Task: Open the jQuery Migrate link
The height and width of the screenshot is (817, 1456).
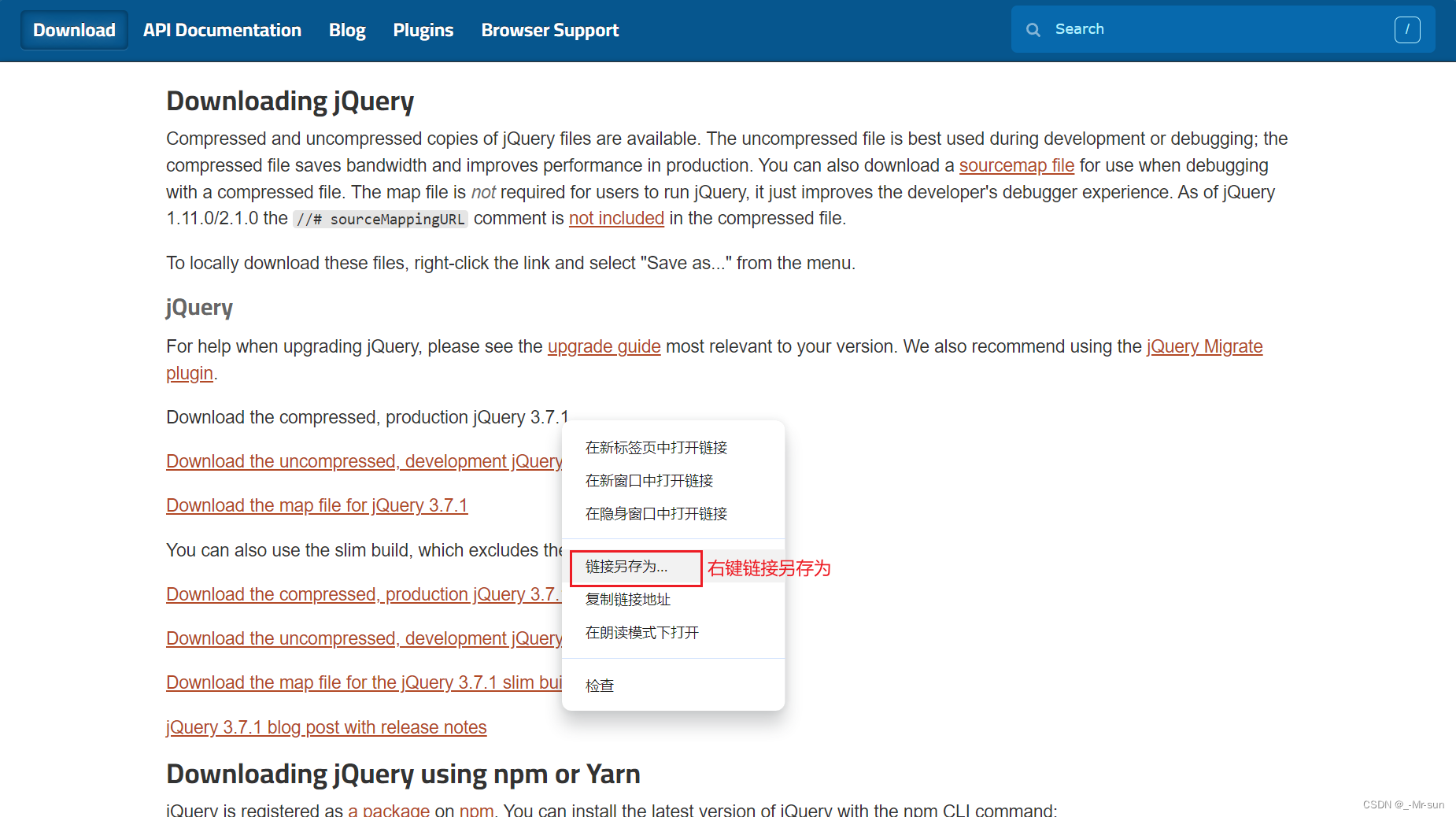Action: pos(1204,346)
